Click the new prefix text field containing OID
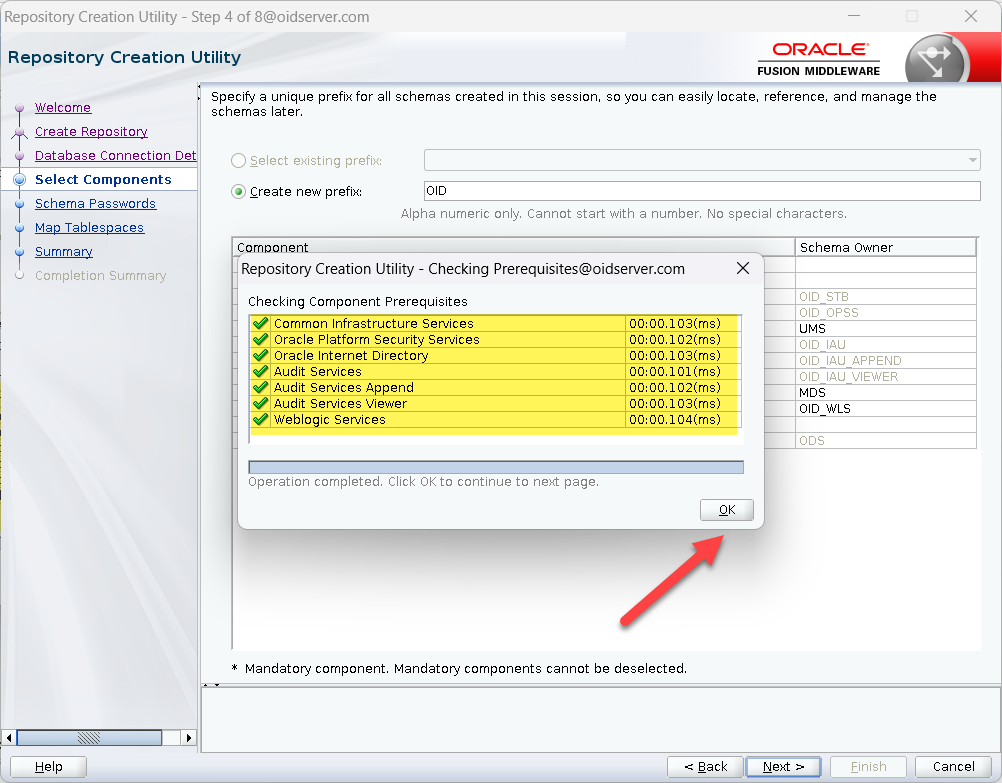This screenshot has width=1002, height=783. tap(702, 191)
